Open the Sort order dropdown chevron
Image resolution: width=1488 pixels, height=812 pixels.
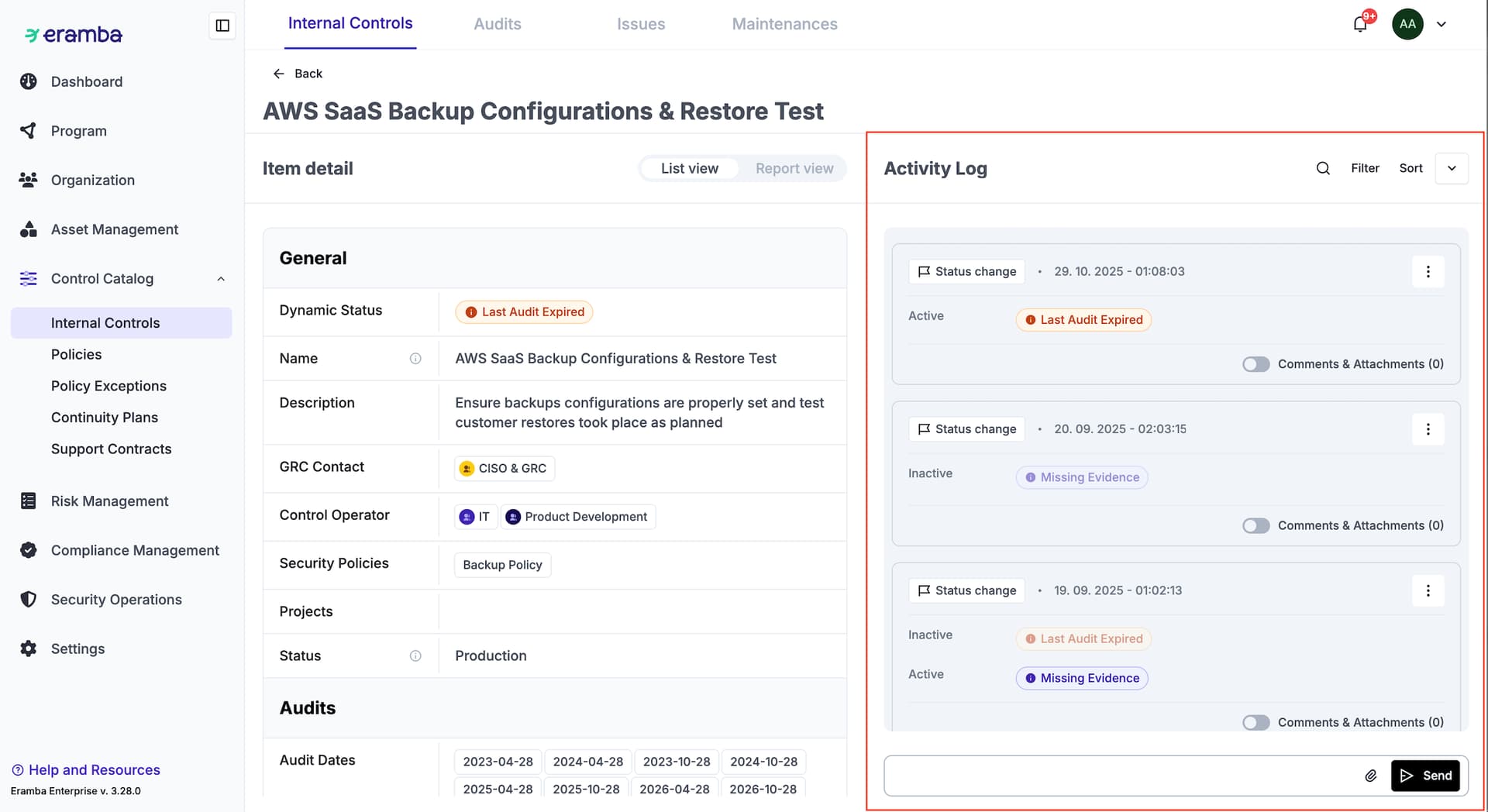coord(1452,168)
